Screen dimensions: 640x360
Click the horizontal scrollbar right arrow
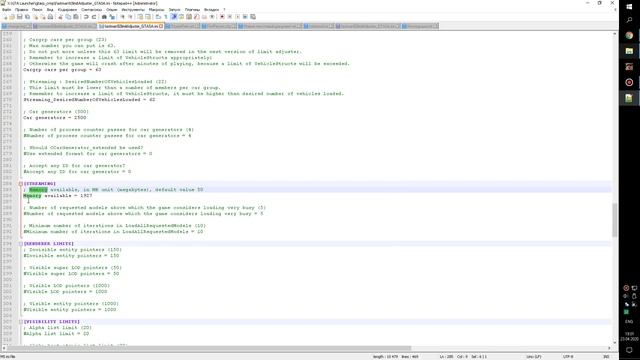pos(609,348)
